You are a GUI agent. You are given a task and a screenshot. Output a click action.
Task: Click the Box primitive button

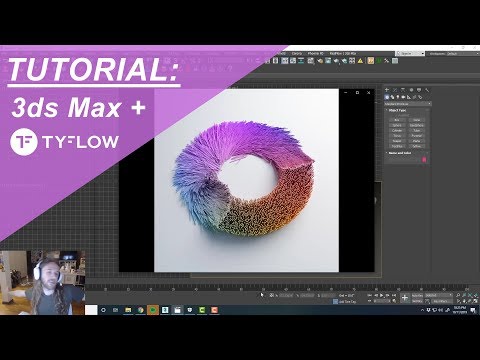[x=397, y=120]
